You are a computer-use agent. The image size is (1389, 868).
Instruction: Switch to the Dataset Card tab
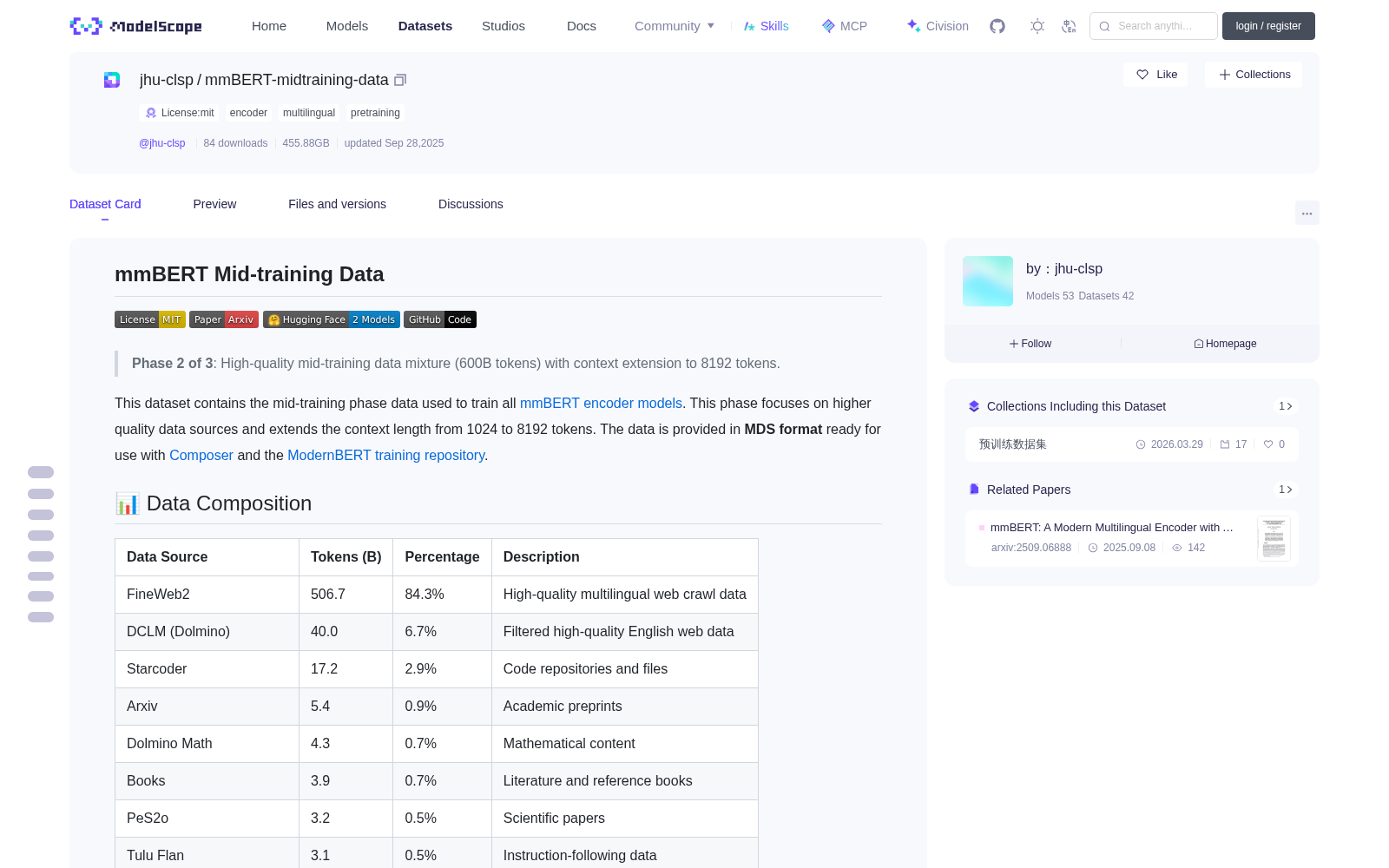click(105, 204)
